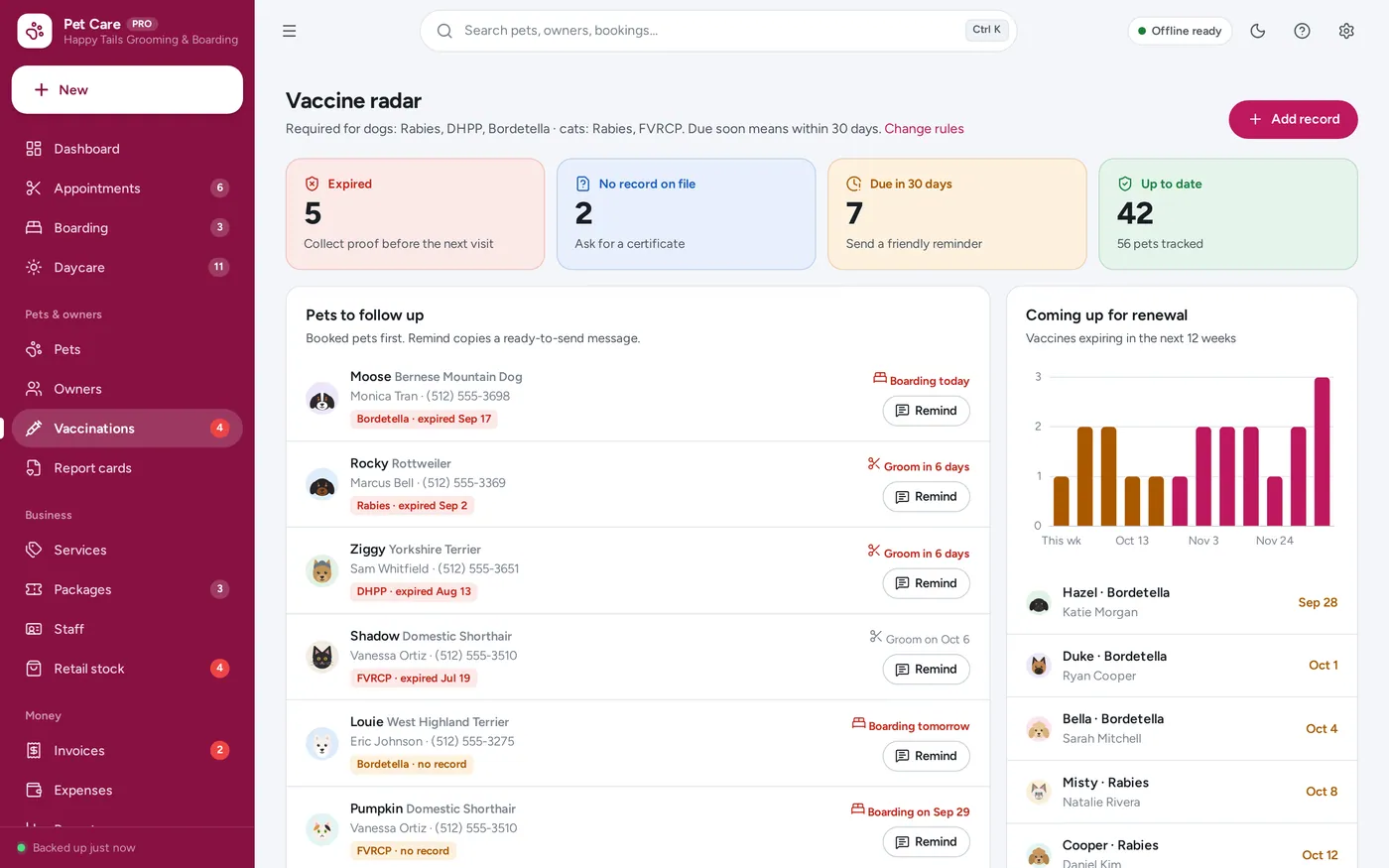This screenshot has width=1389, height=868.
Task: Click the Add record button
Action: click(x=1293, y=119)
